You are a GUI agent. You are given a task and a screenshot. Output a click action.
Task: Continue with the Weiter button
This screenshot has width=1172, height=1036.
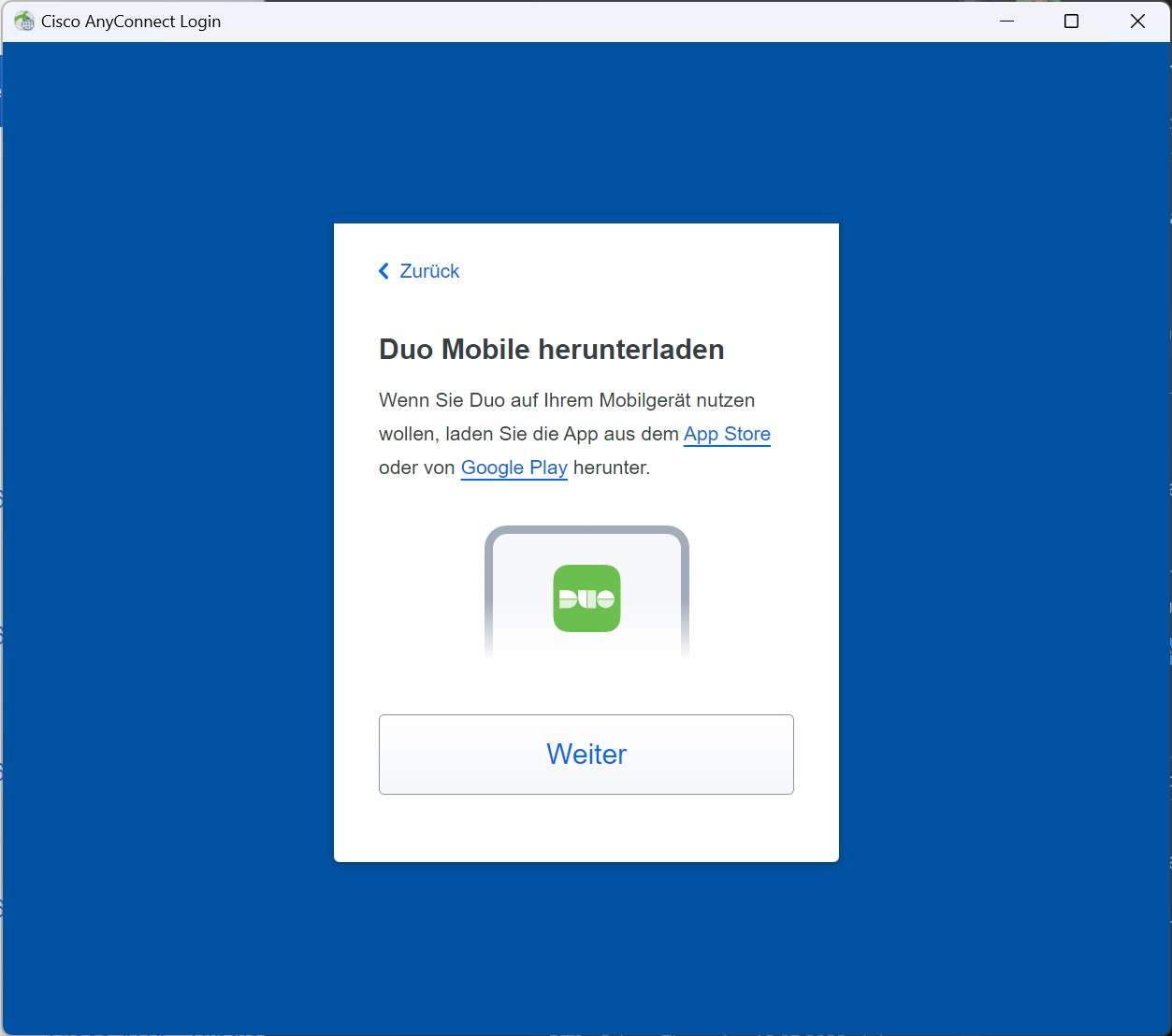(586, 755)
